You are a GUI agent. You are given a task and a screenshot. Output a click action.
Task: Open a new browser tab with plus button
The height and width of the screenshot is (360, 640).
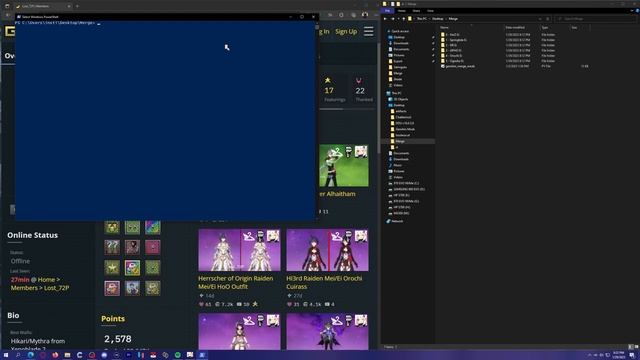78,6
